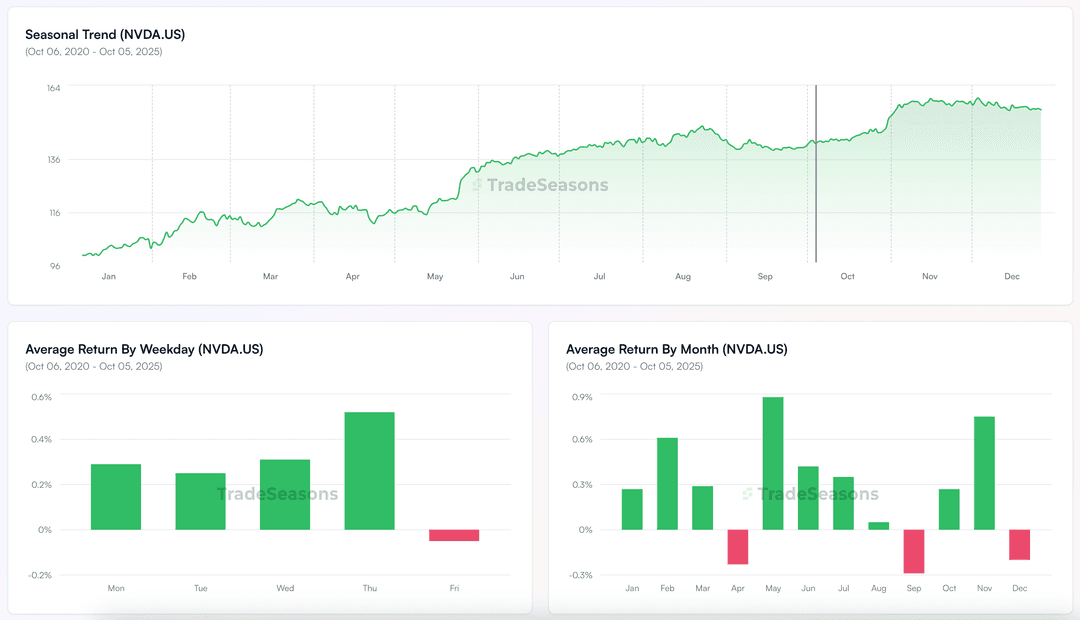Click the red Friday bar
1080x620 pixels.
point(454,535)
